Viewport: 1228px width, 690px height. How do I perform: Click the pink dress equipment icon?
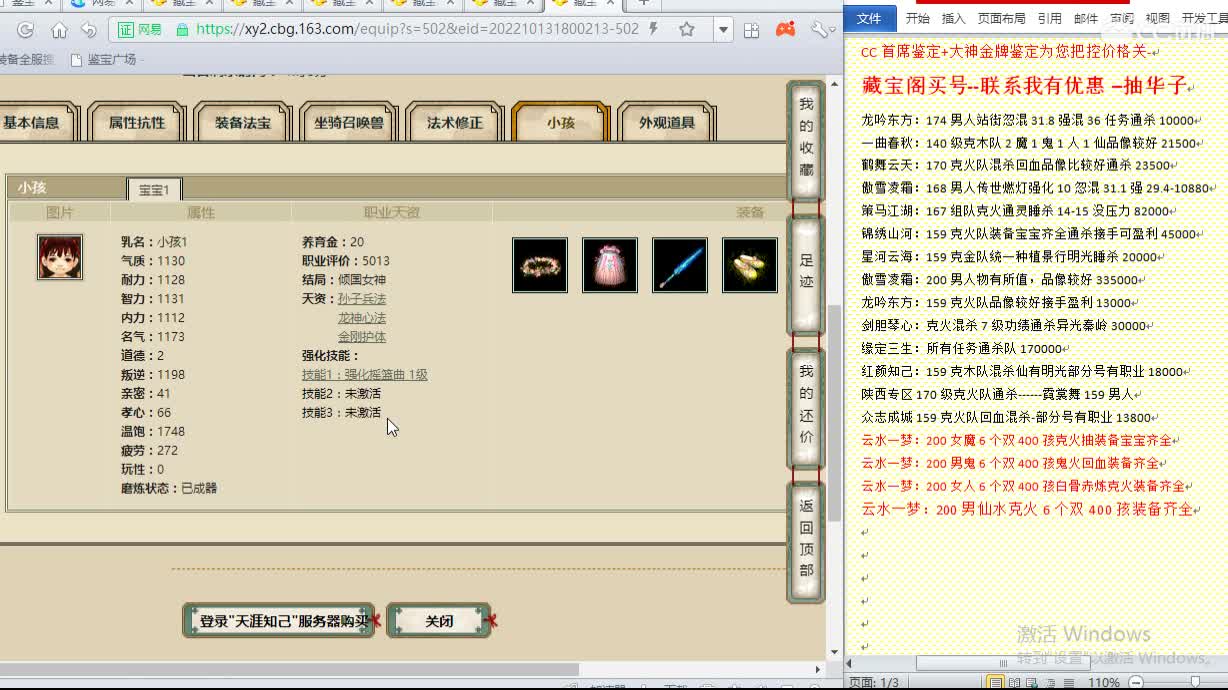[x=610, y=265]
